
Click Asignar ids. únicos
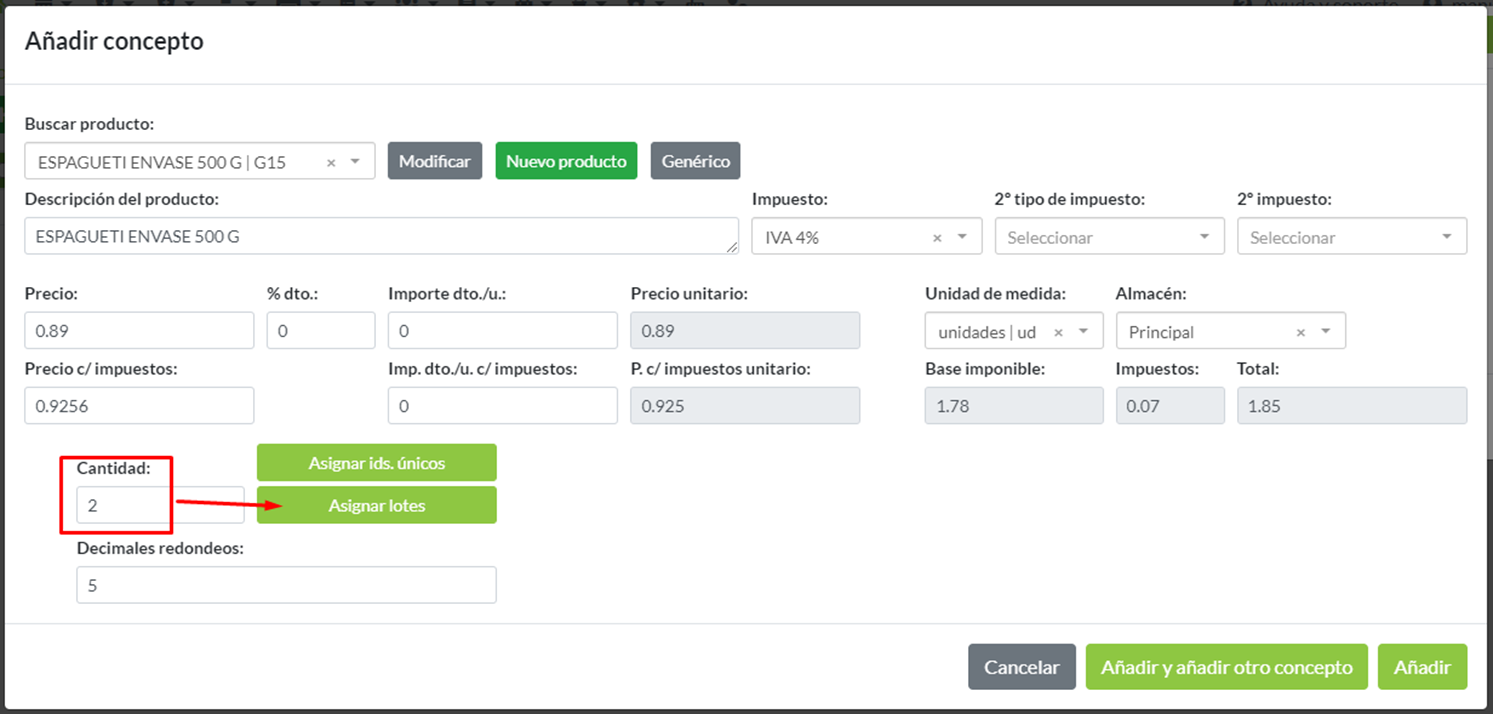click(x=376, y=463)
